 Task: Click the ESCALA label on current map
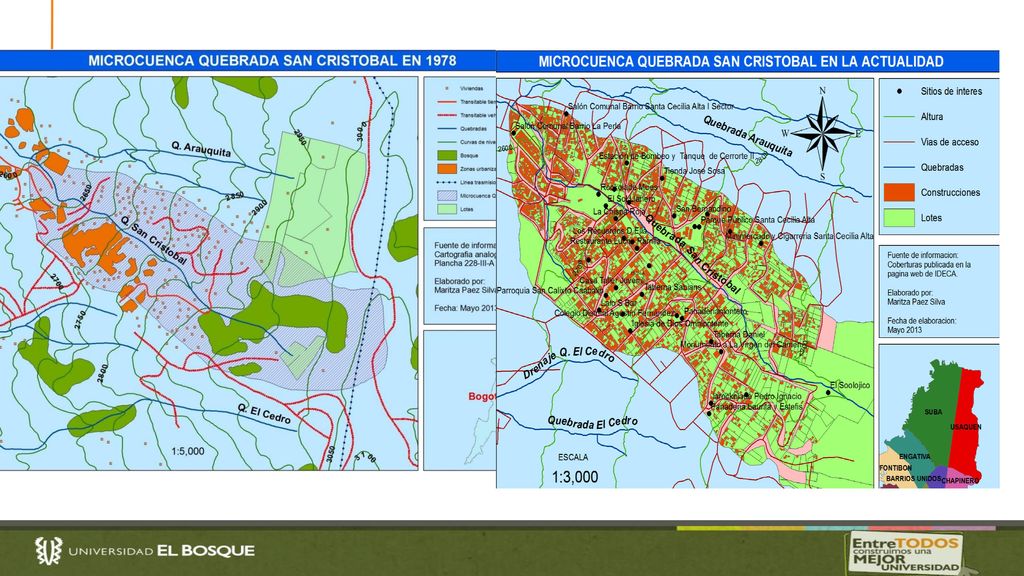pos(573,457)
